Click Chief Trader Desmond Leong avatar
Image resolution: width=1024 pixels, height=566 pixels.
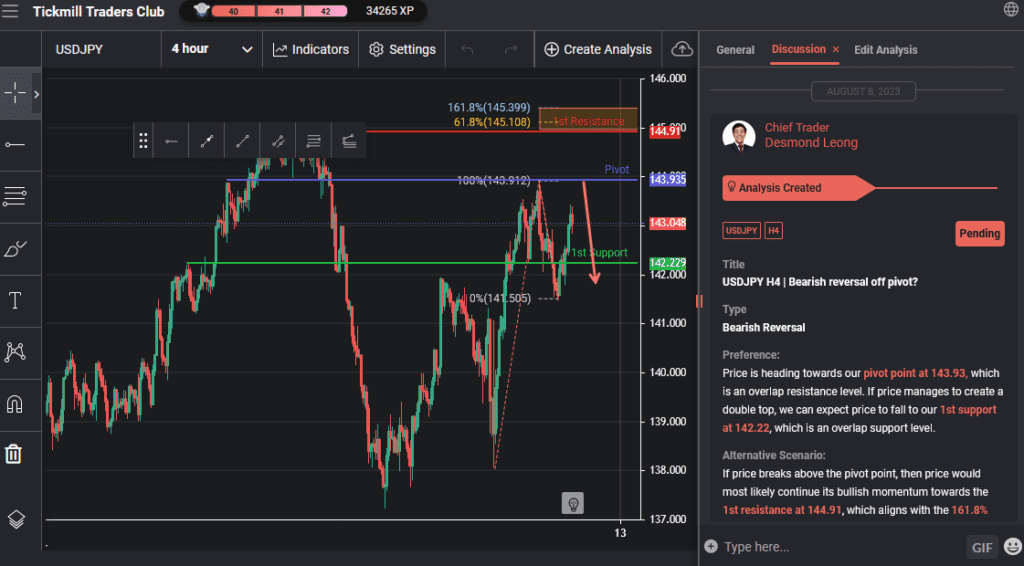[x=739, y=136]
